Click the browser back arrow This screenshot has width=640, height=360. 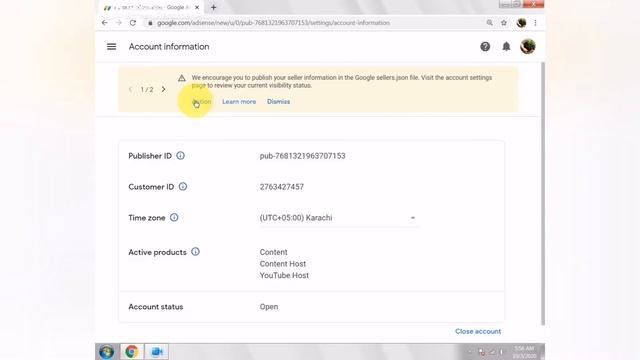(104, 23)
